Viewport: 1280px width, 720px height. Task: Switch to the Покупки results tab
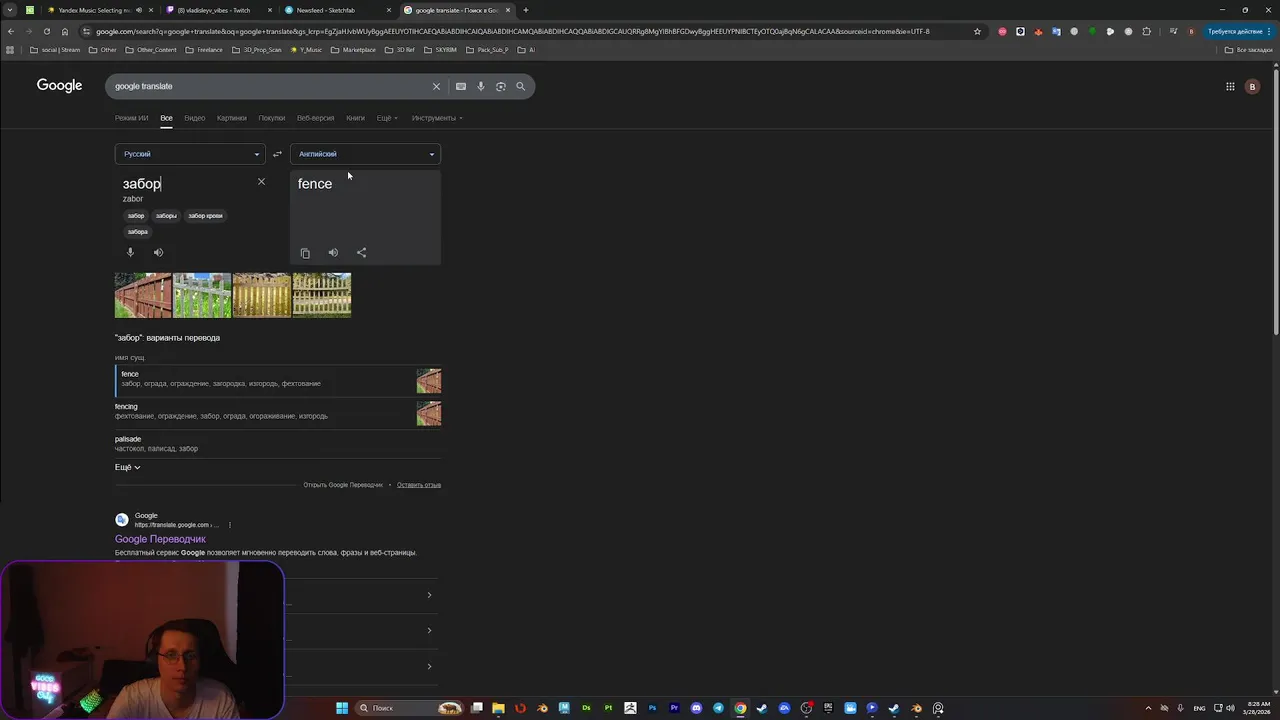pyautogui.click(x=272, y=118)
